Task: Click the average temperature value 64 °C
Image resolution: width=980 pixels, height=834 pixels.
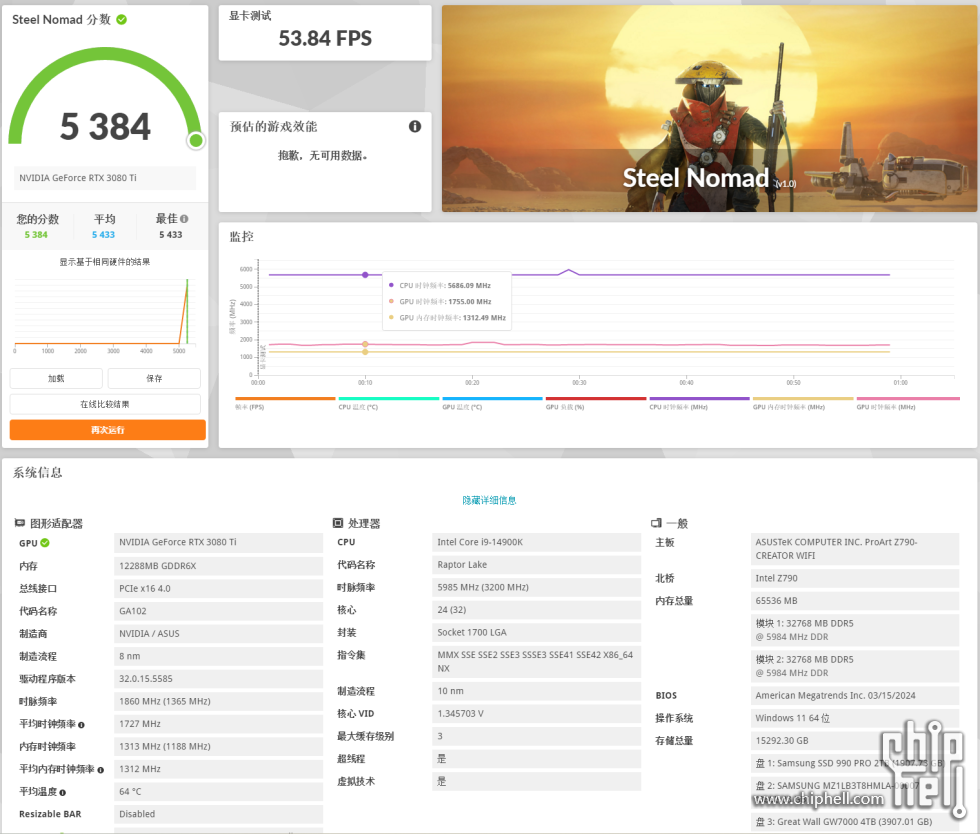Action: point(218,791)
